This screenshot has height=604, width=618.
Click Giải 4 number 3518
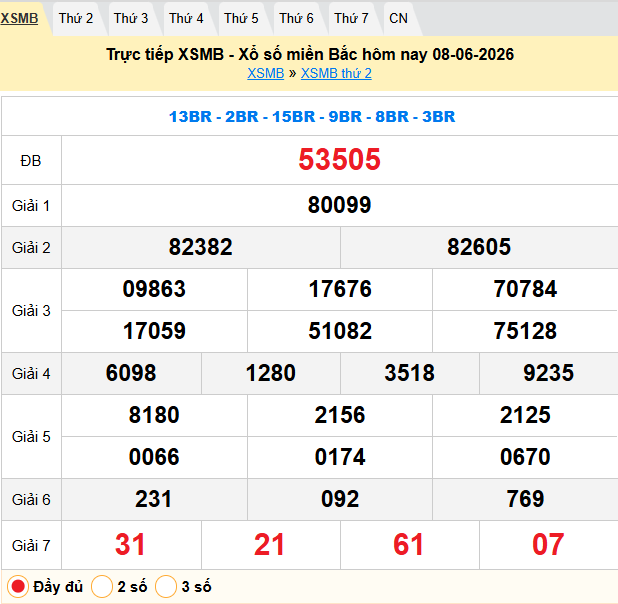[410, 373]
